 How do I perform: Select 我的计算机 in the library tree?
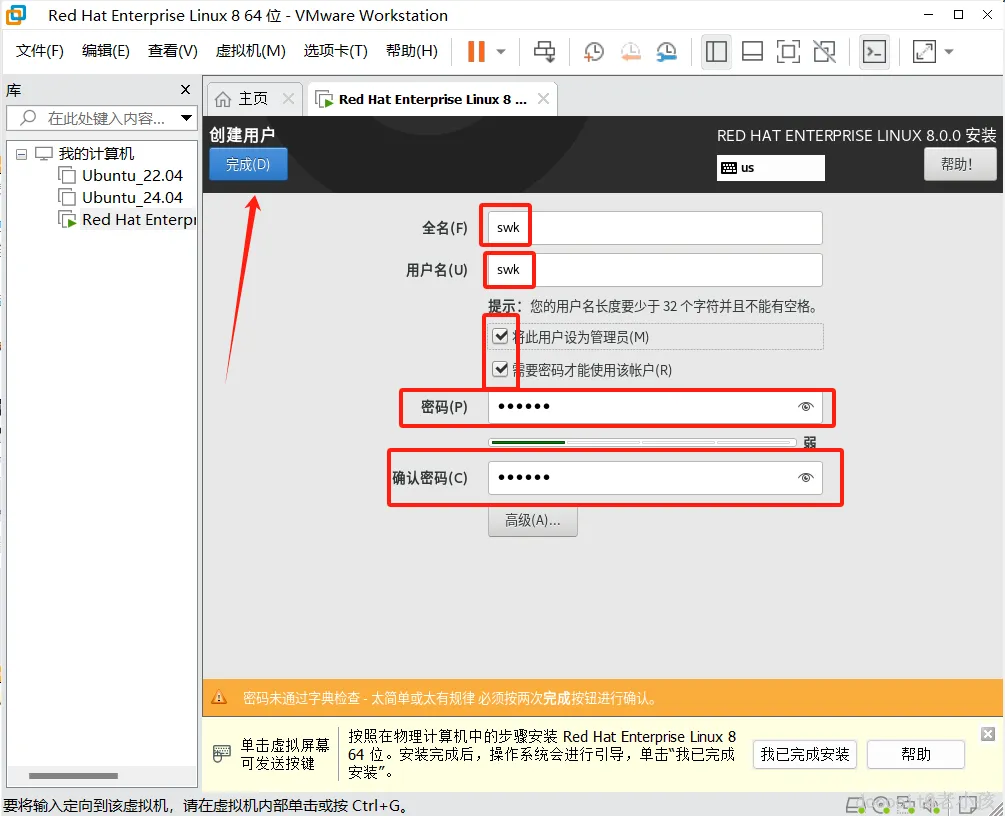point(96,154)
